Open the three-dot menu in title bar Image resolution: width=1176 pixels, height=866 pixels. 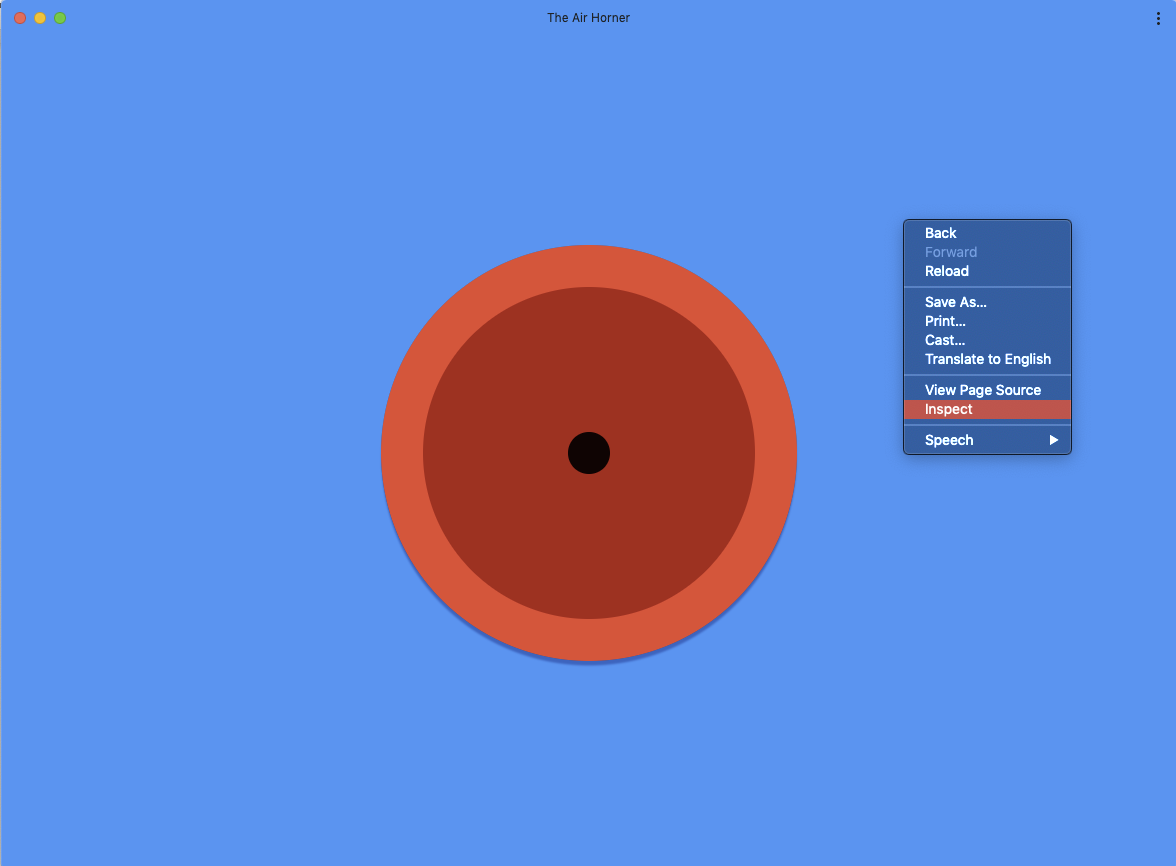1158,18
